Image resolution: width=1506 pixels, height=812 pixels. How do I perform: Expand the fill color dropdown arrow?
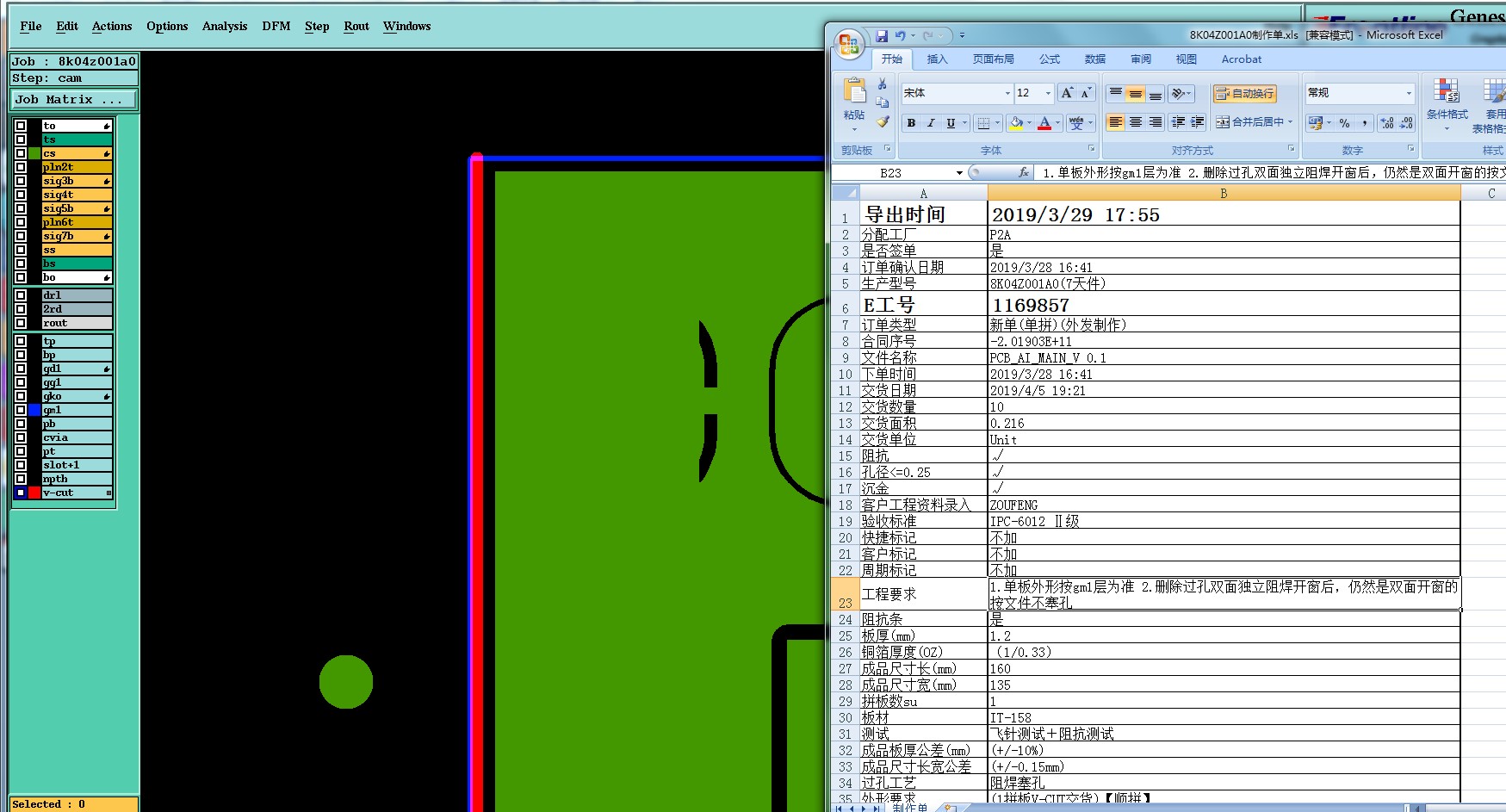[1028, 123]
